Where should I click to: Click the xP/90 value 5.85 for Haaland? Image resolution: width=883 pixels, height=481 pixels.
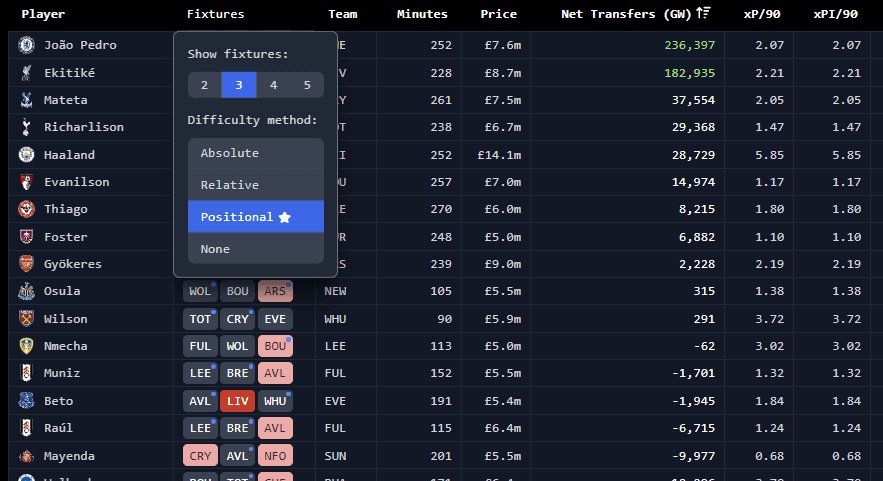769,155
